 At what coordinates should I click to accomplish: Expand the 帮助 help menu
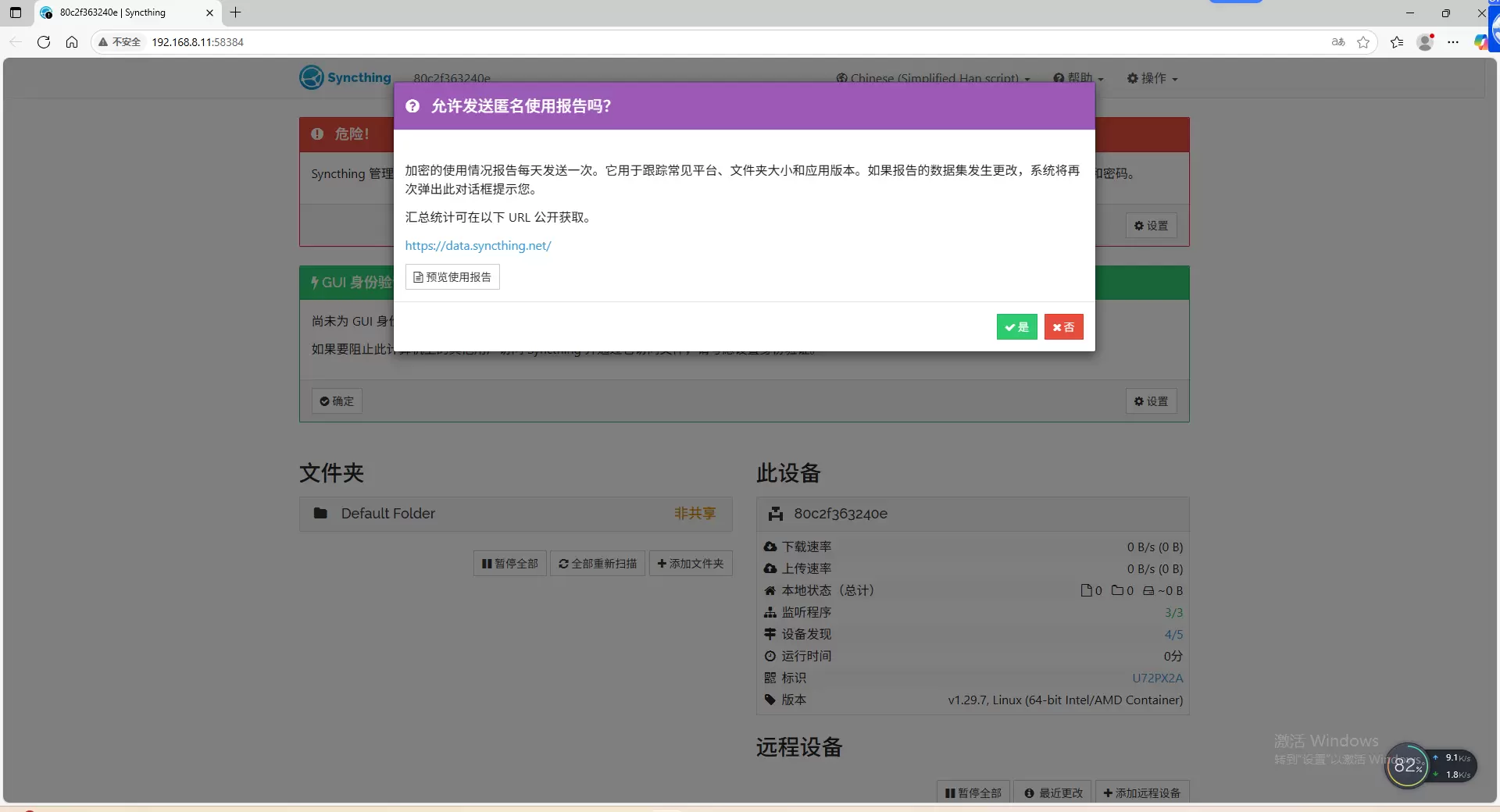(1078, 79)
